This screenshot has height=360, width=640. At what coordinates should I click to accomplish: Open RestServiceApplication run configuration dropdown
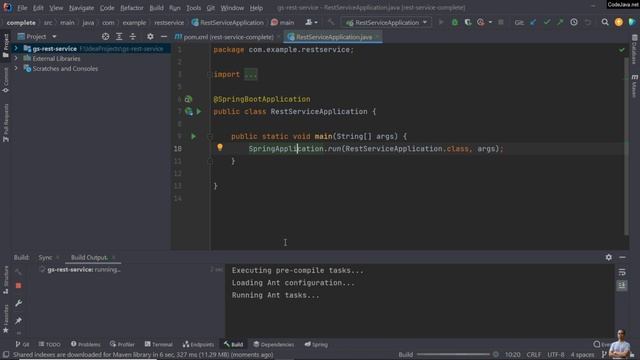point(386,22)
